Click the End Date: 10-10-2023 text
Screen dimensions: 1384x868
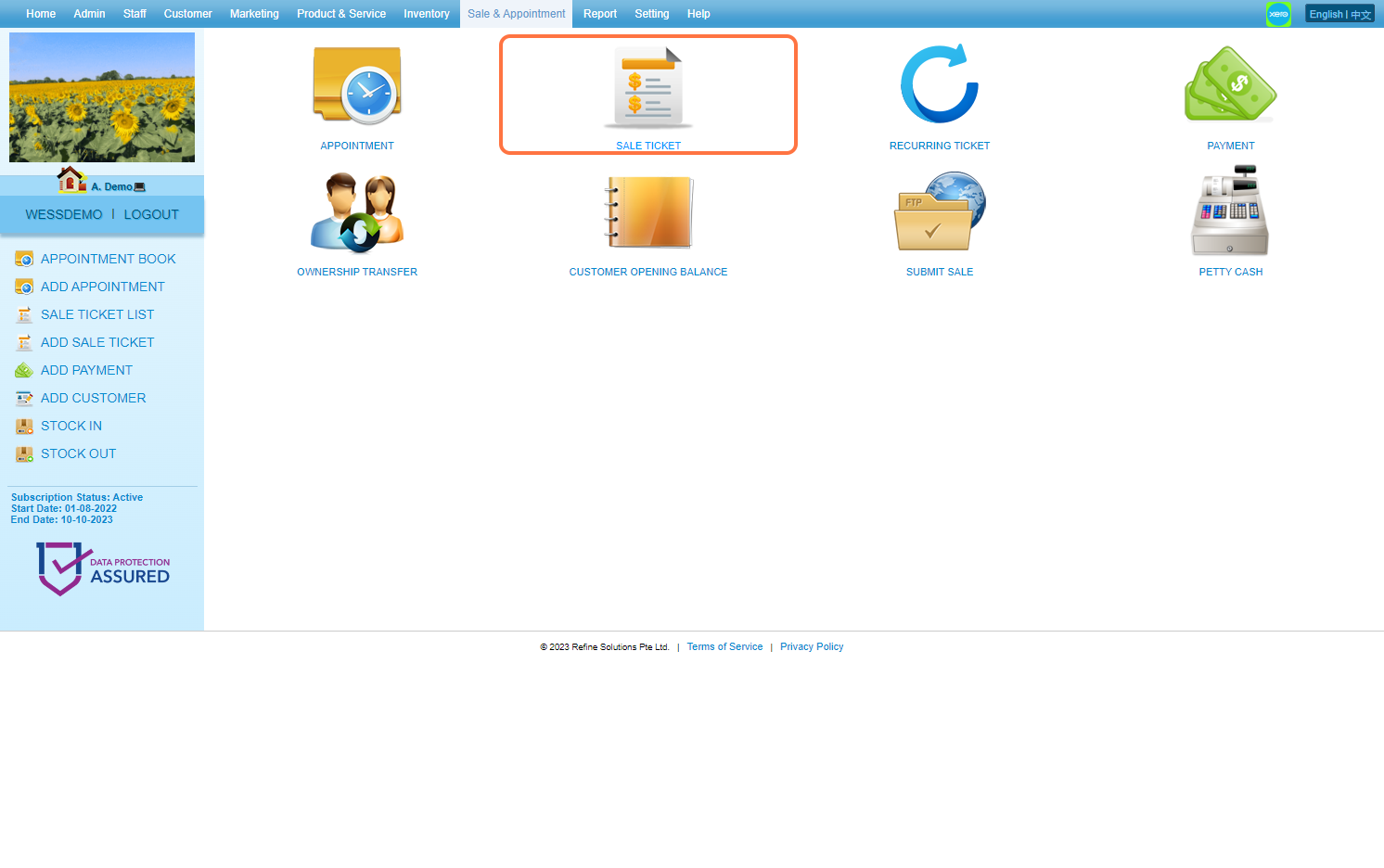(x=62, y=519)
